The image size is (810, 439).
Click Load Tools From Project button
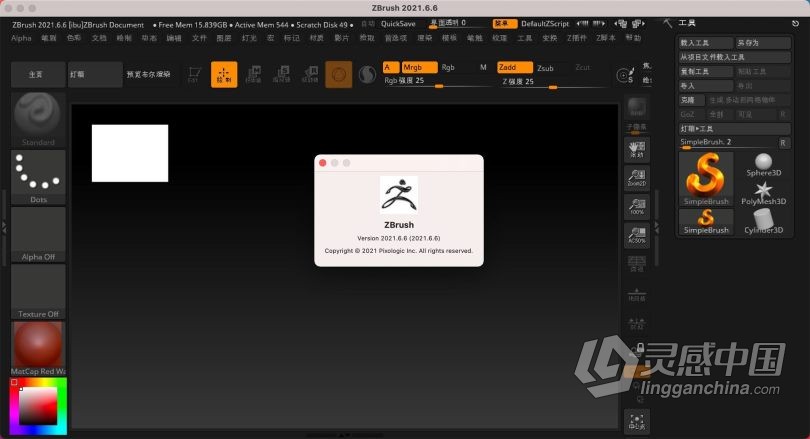735,57
